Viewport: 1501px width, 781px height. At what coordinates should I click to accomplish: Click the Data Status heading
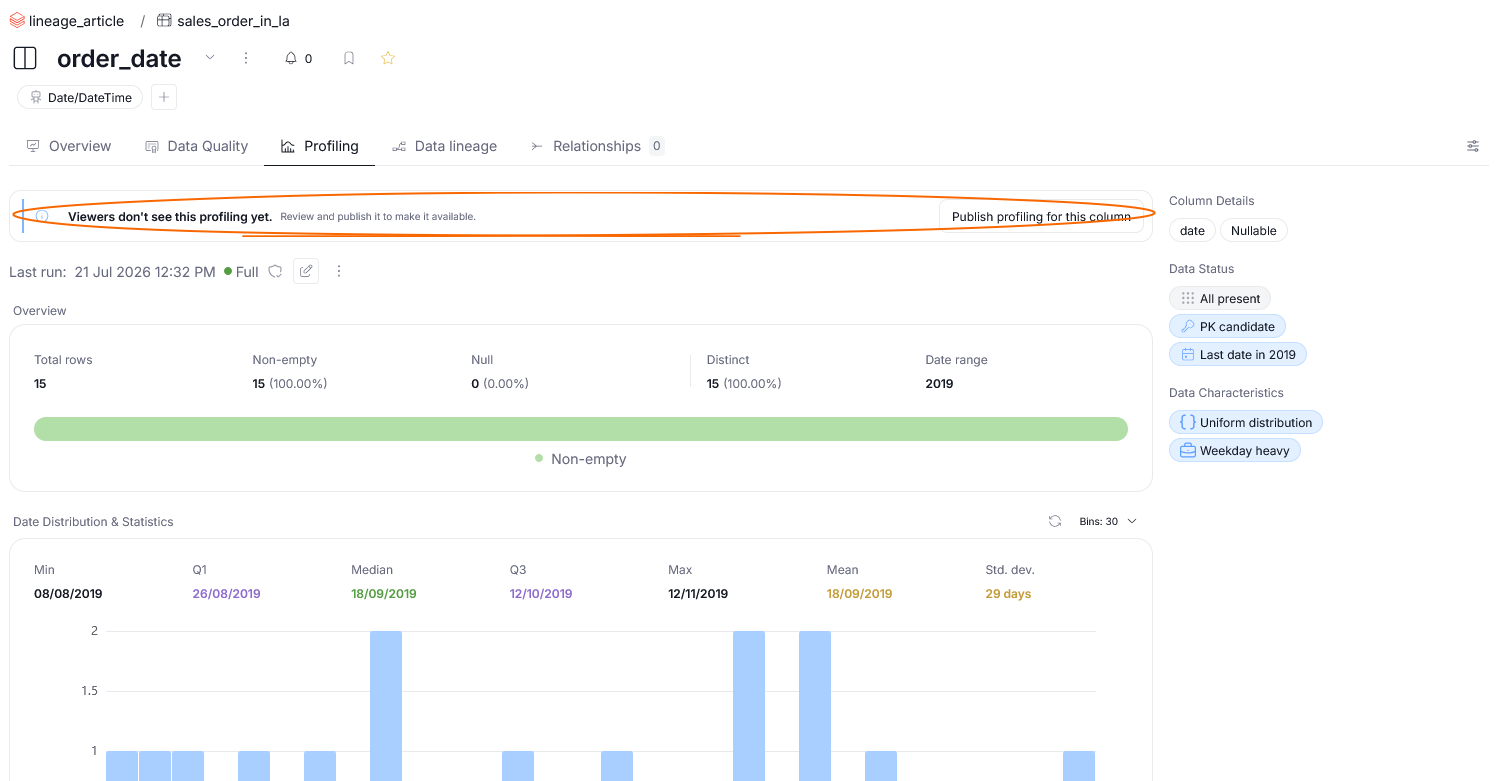point(1202,269)
